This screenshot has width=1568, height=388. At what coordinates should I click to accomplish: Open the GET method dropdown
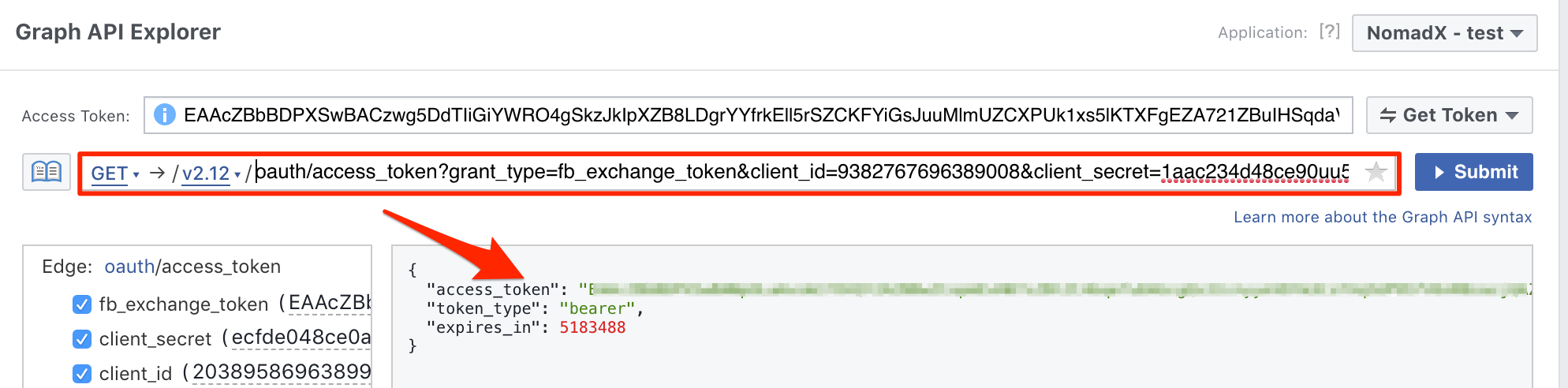[x=115, y=173]
